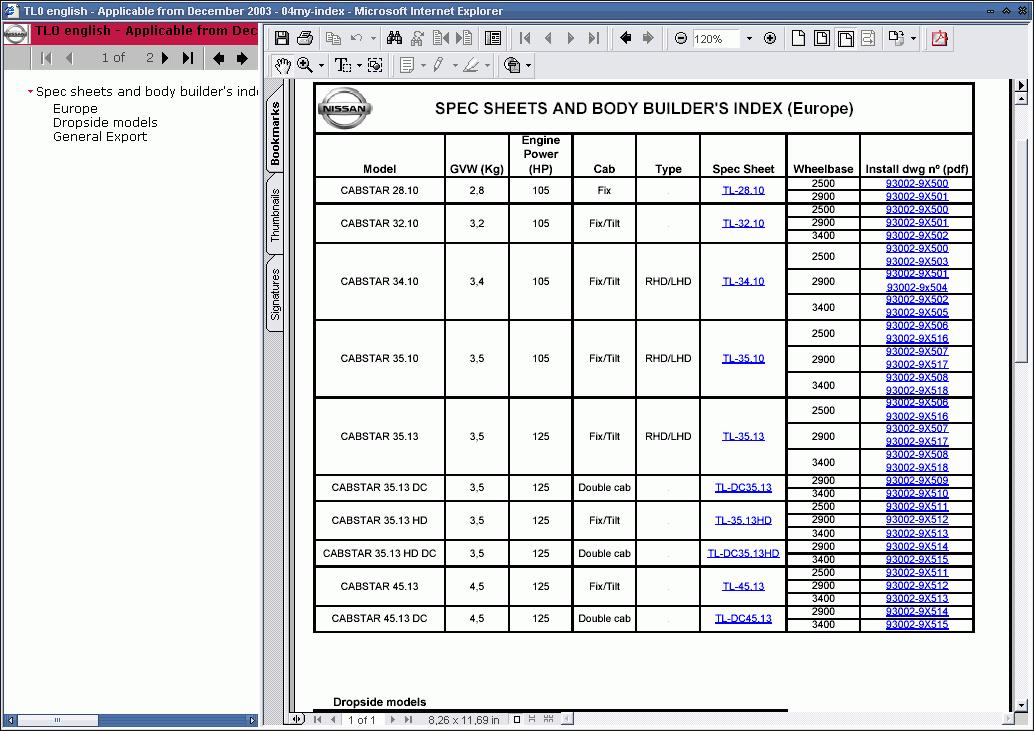This screenshot has width=1034, height=731.
Task: Open Zoom tool options dropdown
Action: 322,65
